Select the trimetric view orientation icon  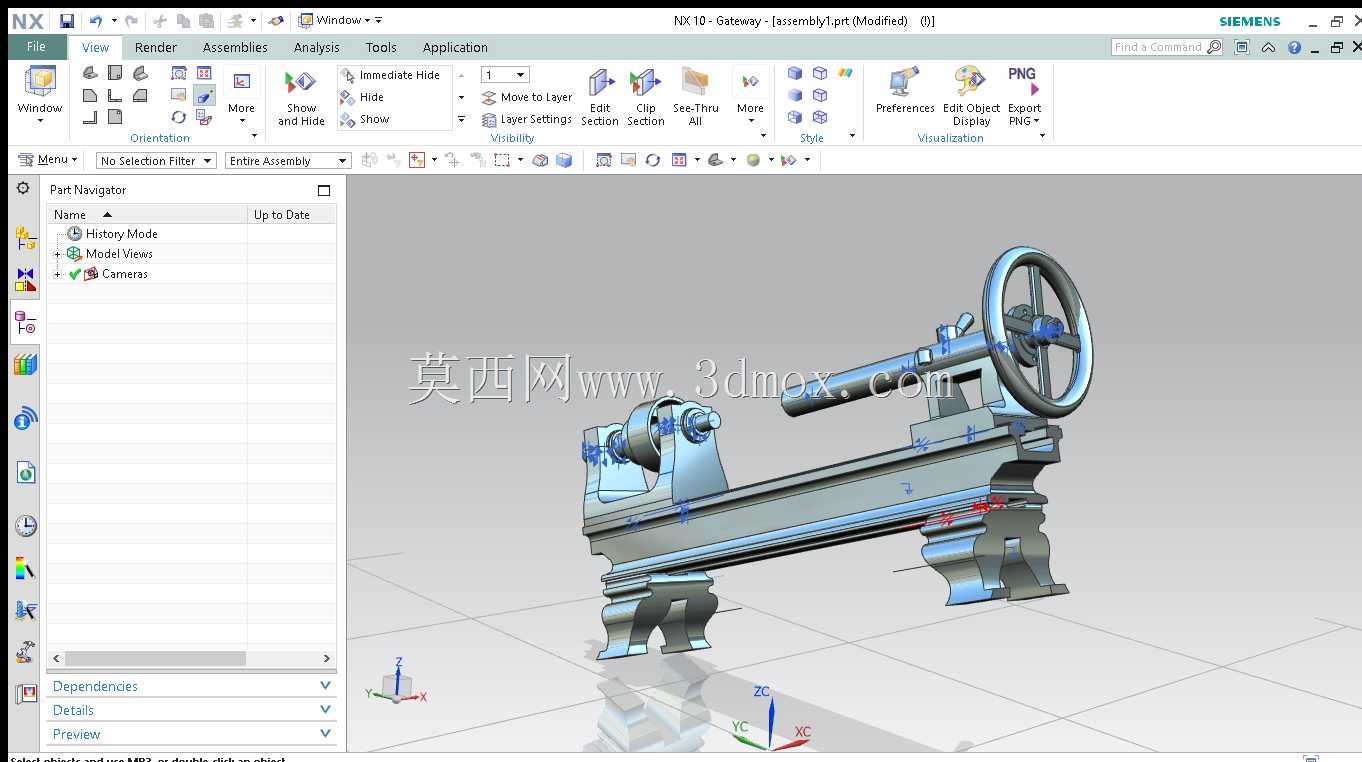[x=91, y=73]
